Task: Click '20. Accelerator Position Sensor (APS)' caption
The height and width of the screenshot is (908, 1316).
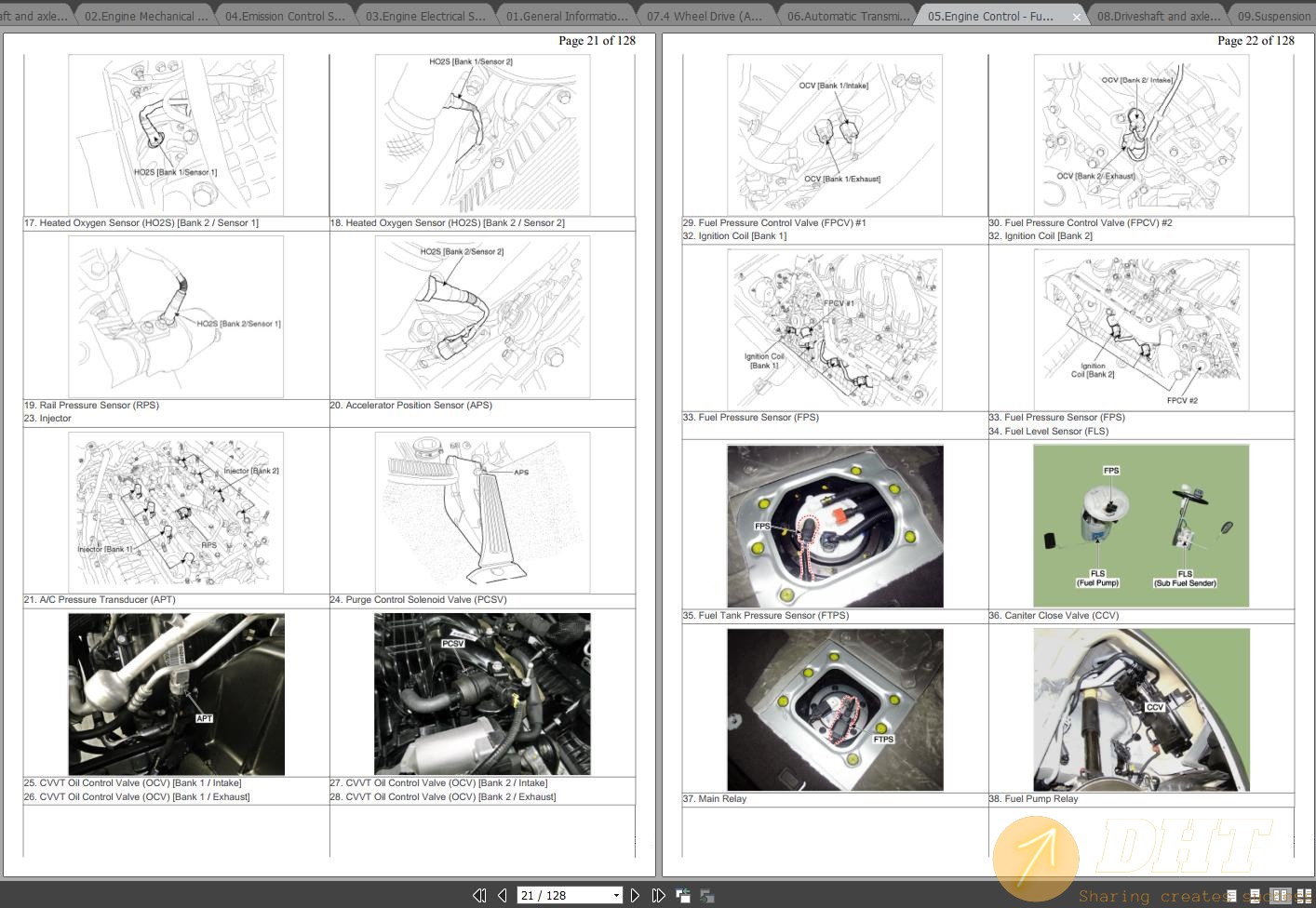Action: pos(411,406)
